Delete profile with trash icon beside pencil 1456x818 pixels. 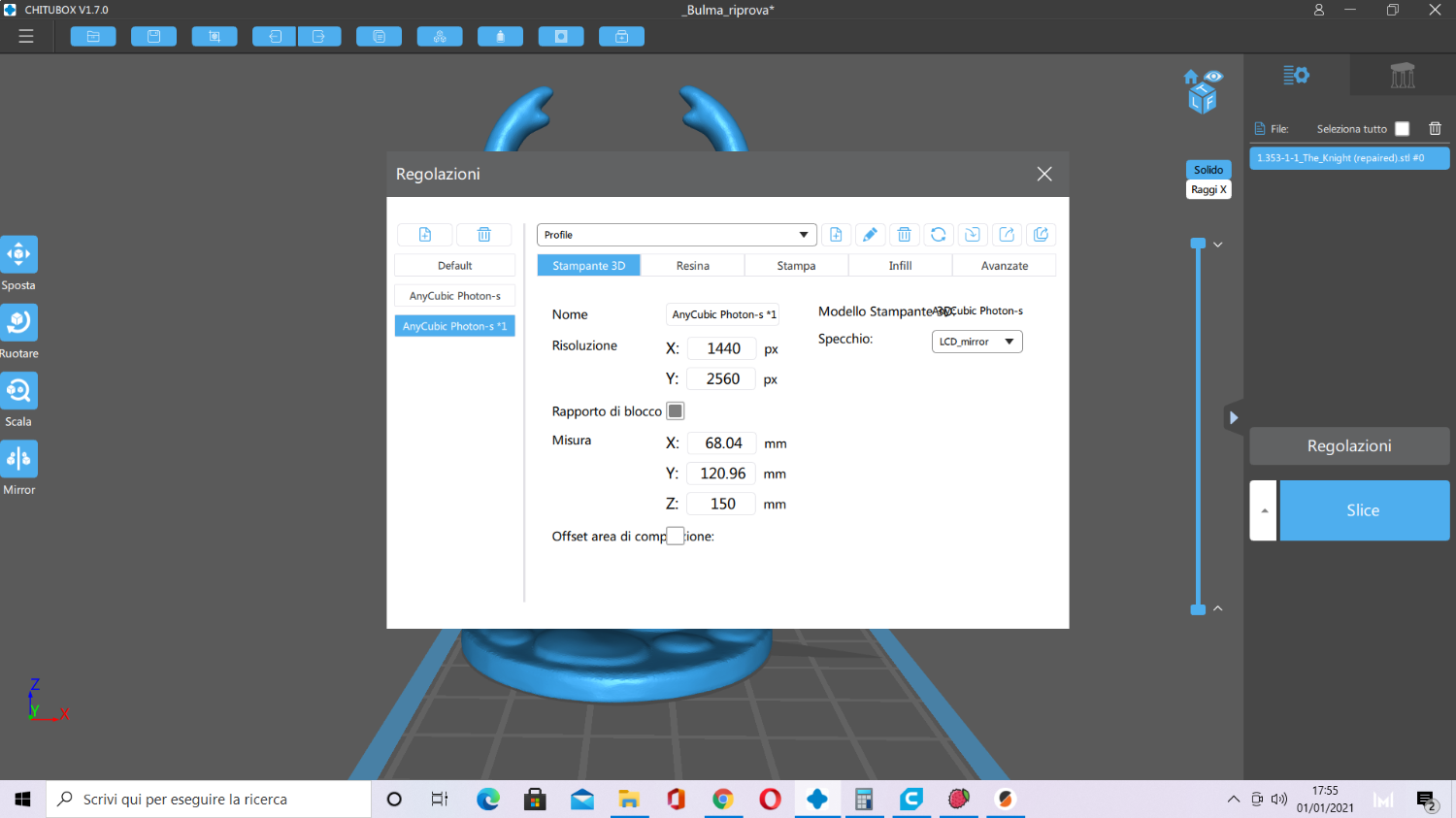[904, 235]
